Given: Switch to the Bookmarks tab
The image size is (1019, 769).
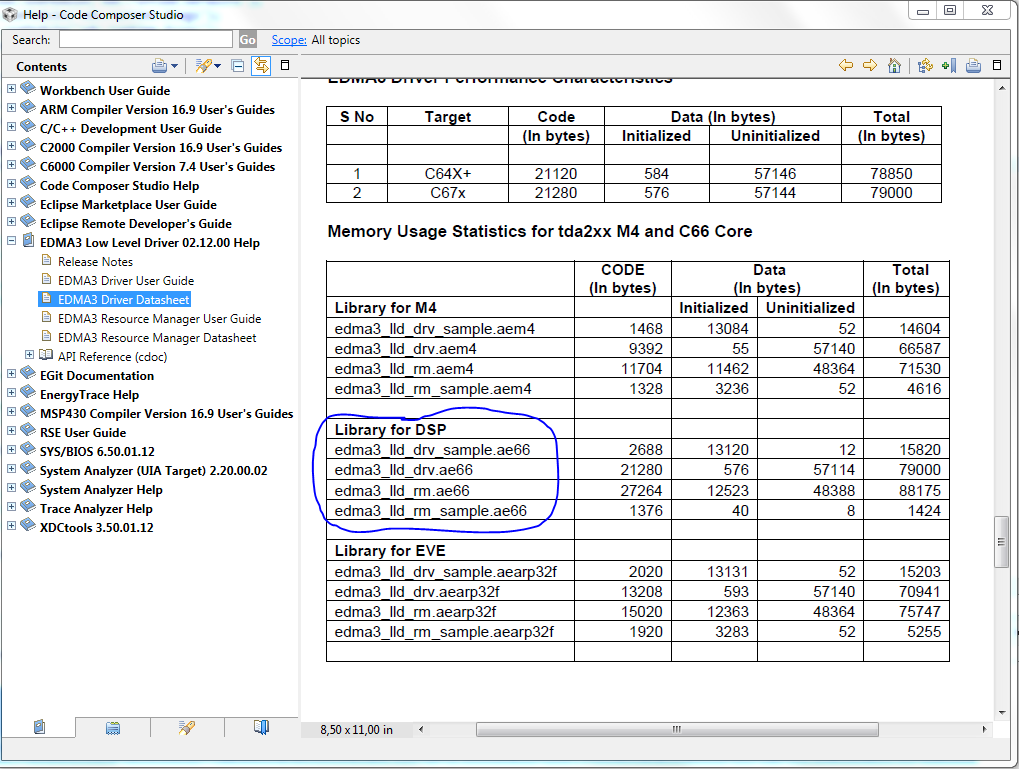Looking at the screenshot, I should click(262, 727).
